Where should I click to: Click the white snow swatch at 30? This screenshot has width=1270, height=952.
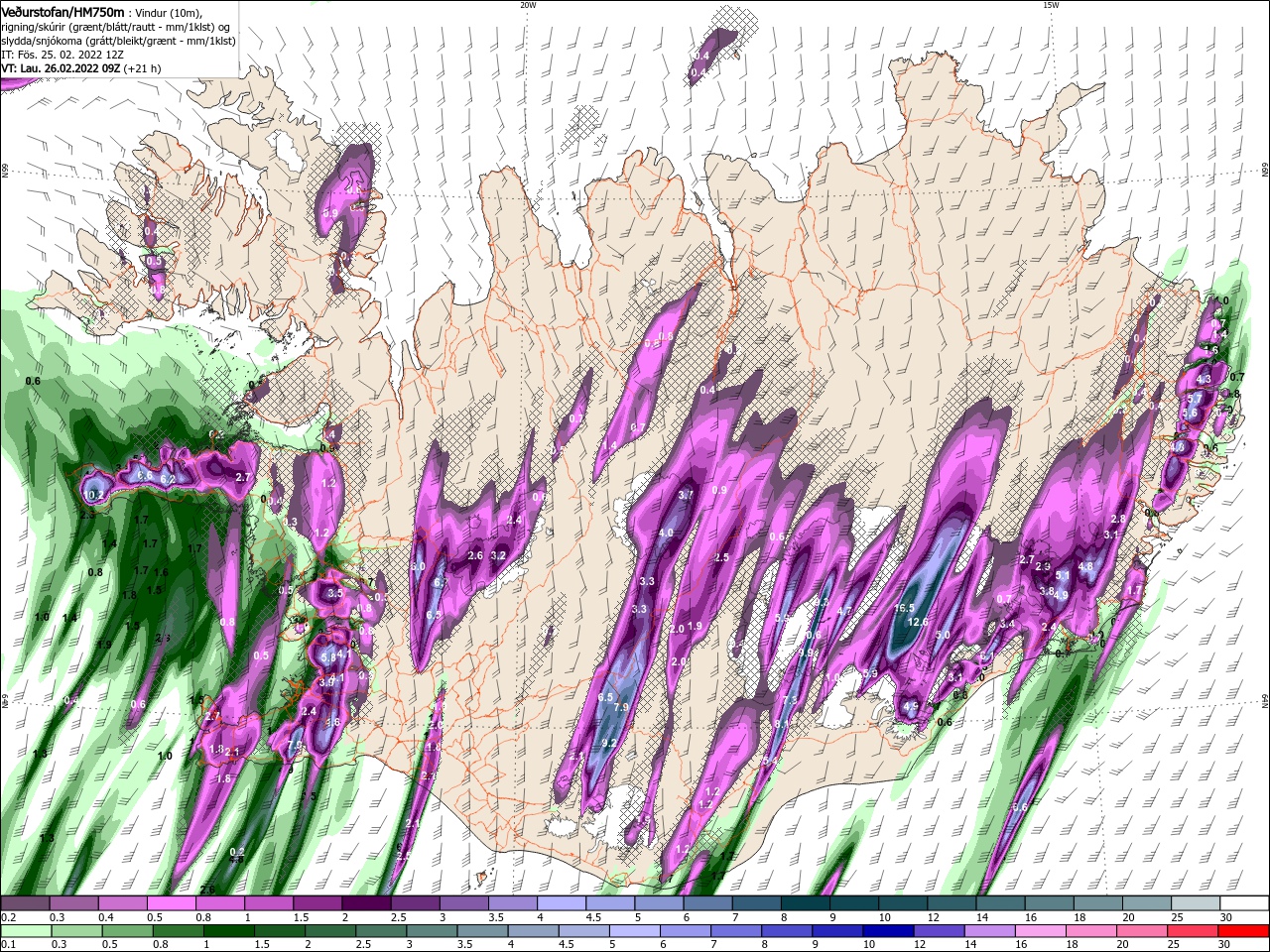click(x=1244, y=903)
